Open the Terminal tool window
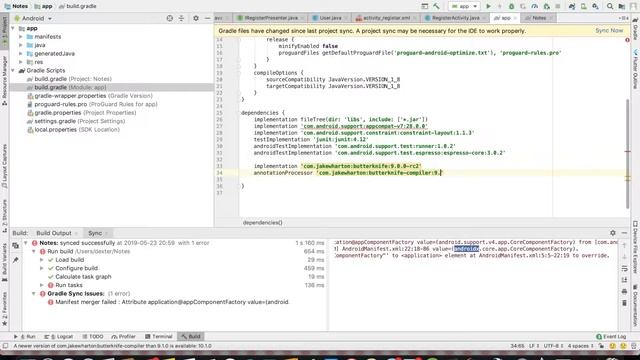This screenshot has height=360, width=640. tap(159, 336)
